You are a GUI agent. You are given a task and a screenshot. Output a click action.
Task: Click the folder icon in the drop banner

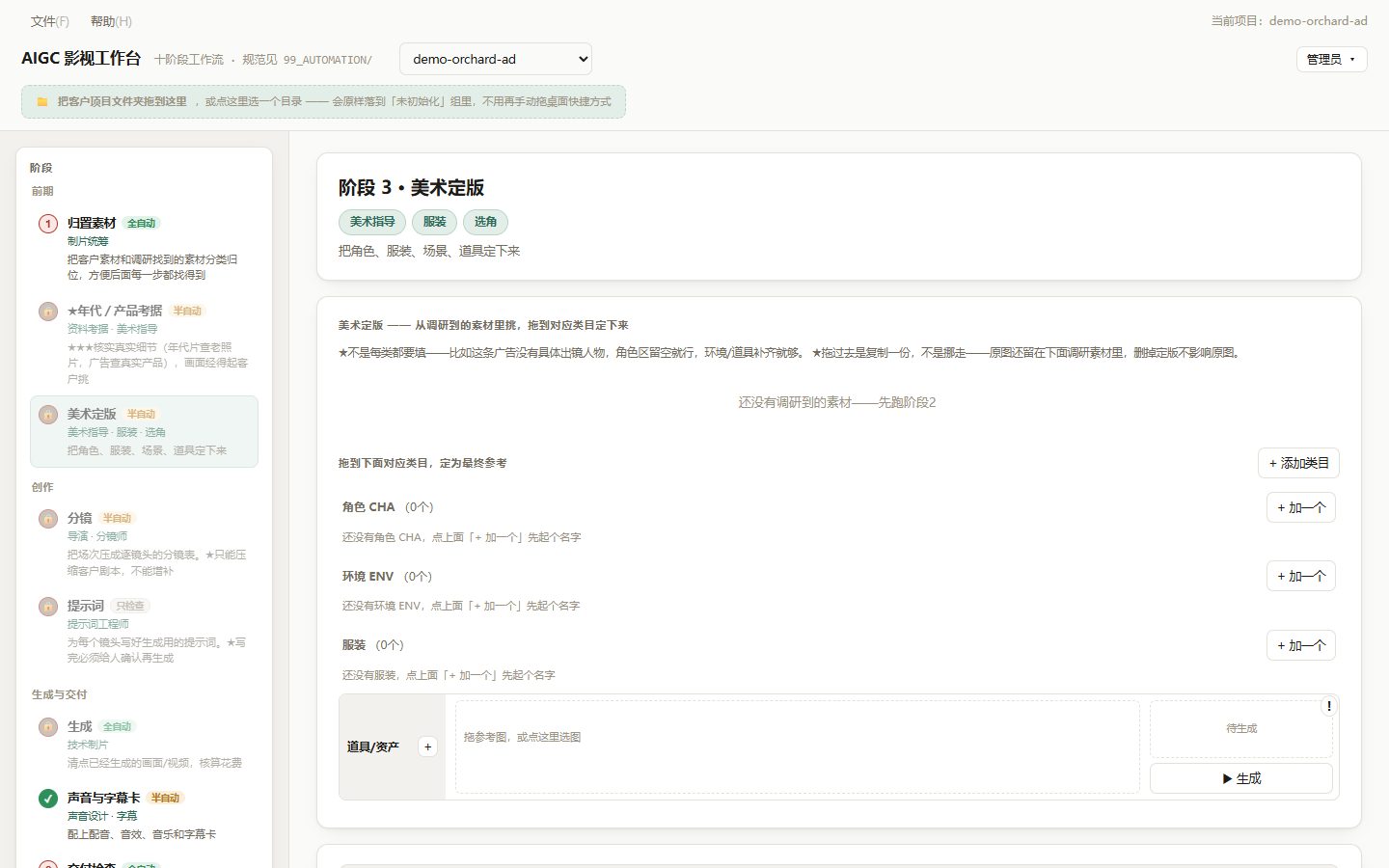tap(42, 101)
